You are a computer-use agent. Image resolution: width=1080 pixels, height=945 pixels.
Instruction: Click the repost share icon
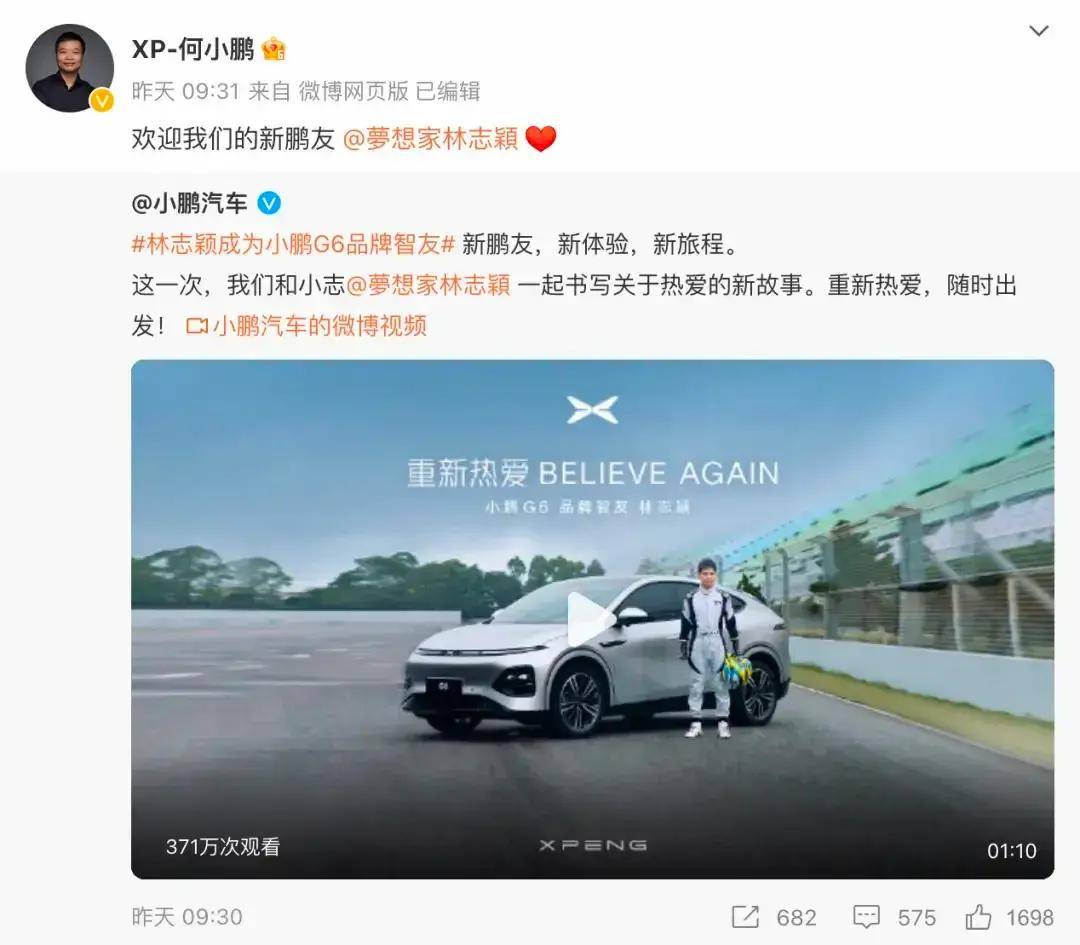(x=745, y=917)
